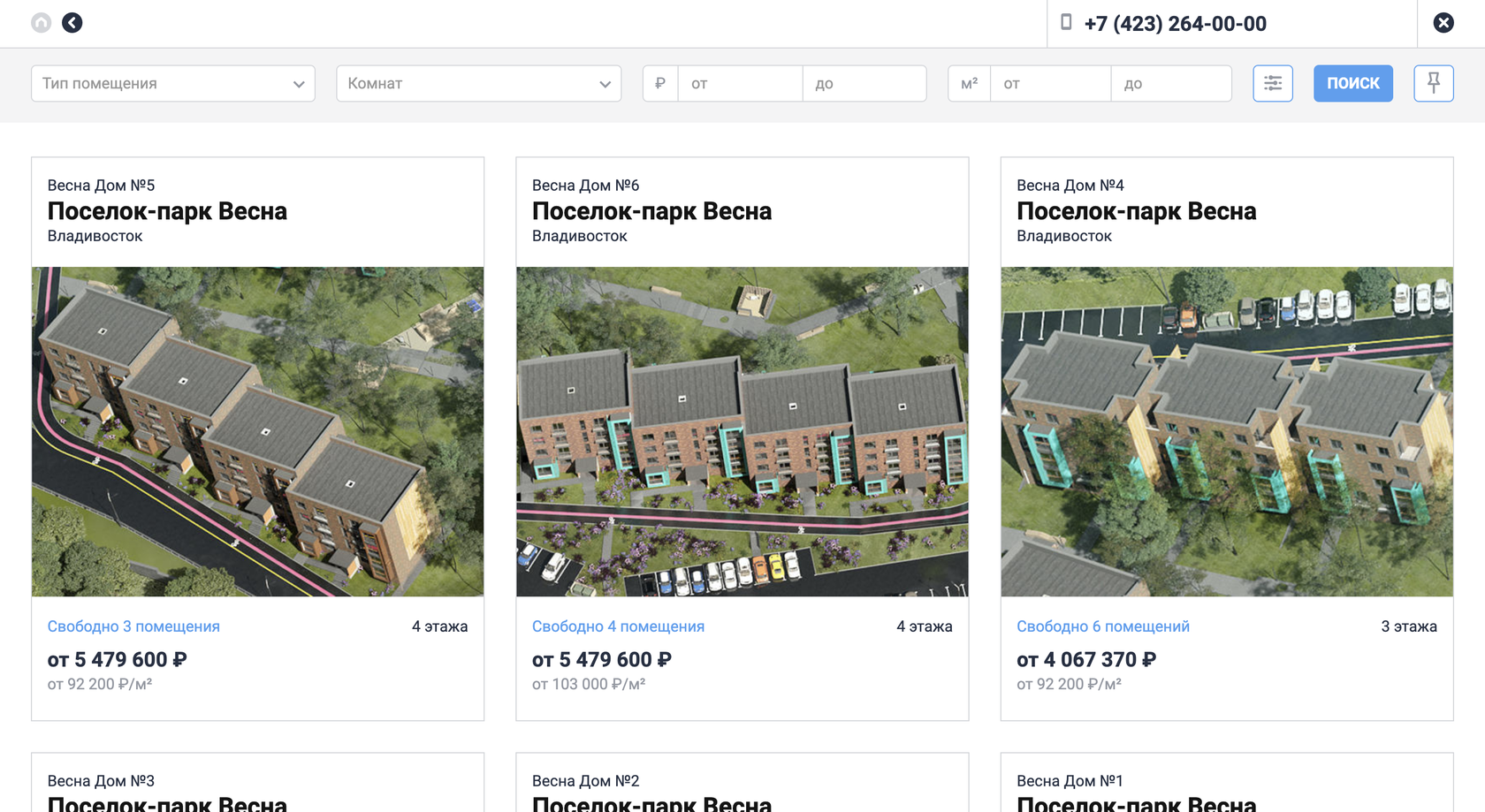Click 'от 103 000 ₽/м²' text
1485x812 pixels.
pos(589,684)
